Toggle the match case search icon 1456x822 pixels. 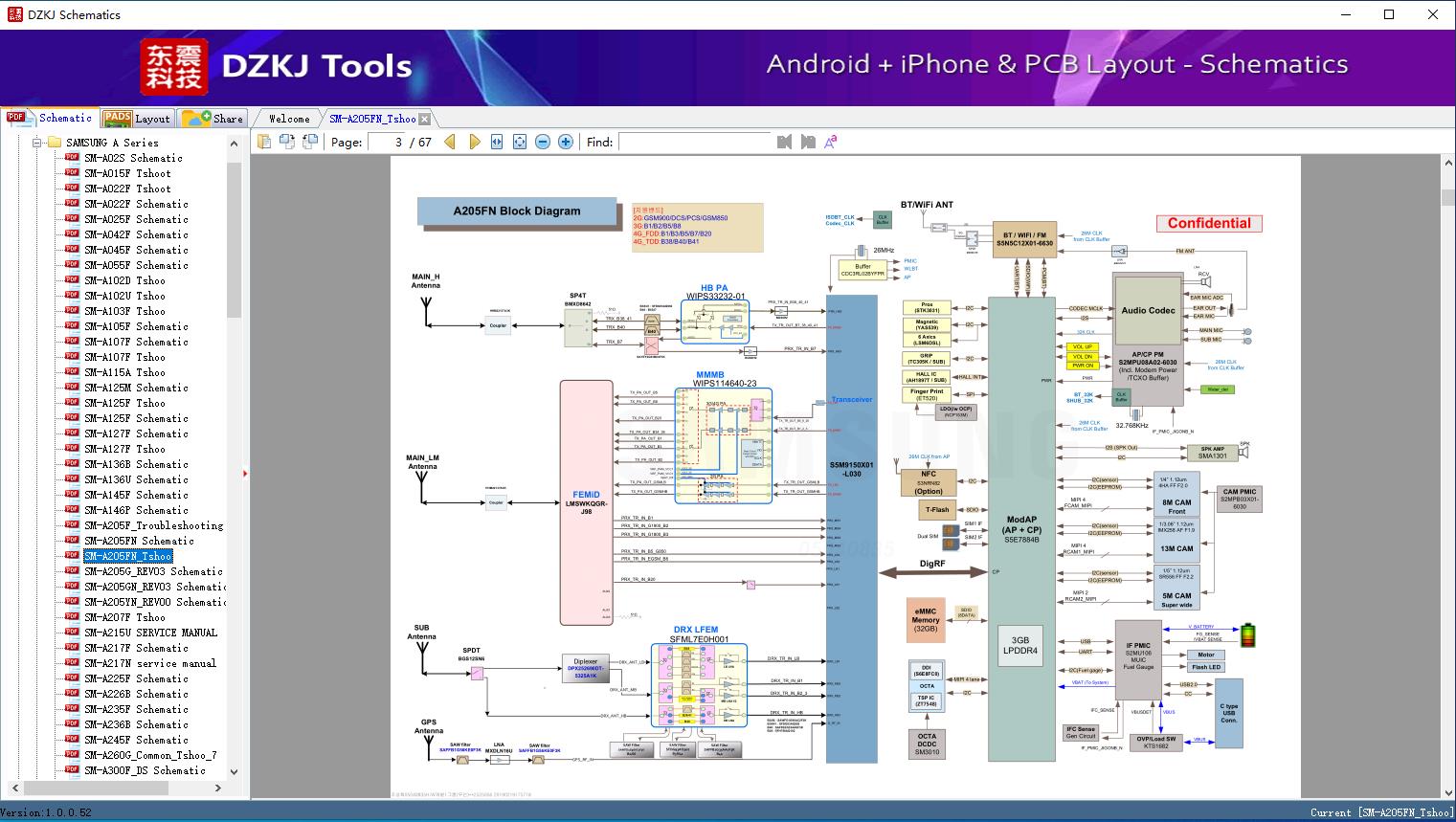[831, 142]
